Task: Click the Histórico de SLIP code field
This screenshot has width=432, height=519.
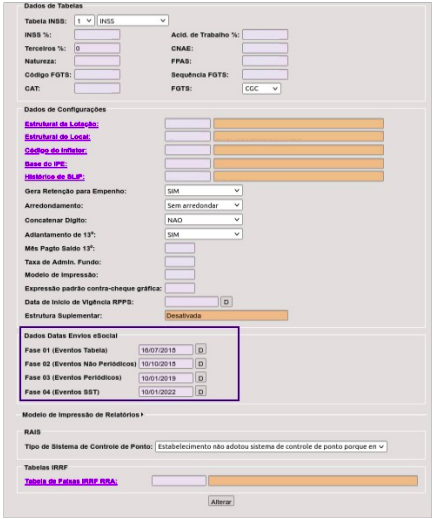Action: coord(188,176)
